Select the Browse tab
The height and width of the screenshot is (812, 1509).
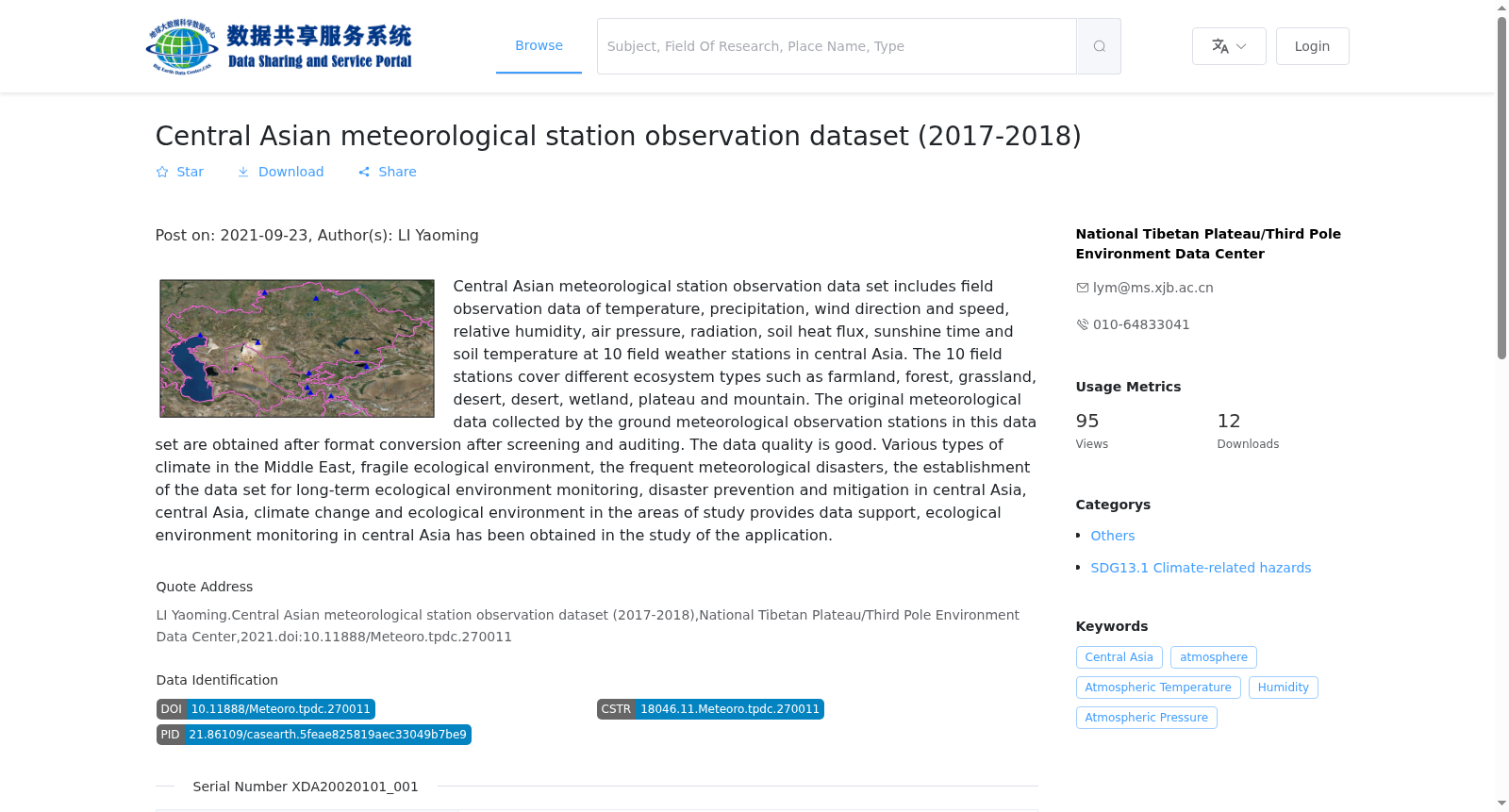539,46
